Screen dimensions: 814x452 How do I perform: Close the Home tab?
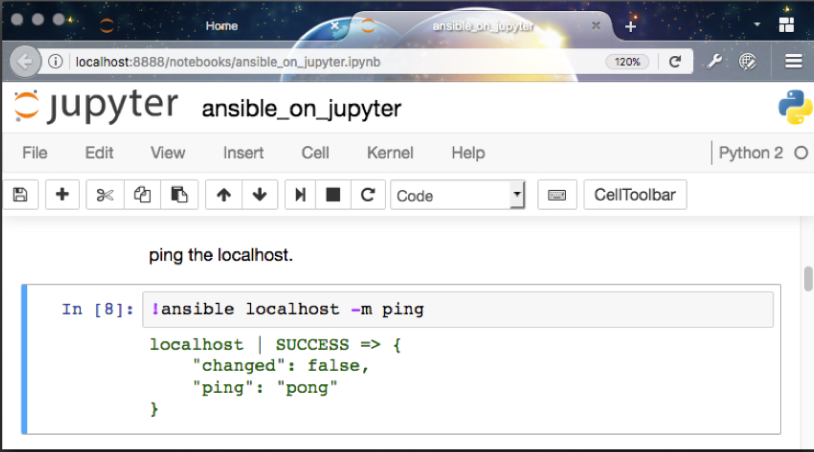(335, 25)
